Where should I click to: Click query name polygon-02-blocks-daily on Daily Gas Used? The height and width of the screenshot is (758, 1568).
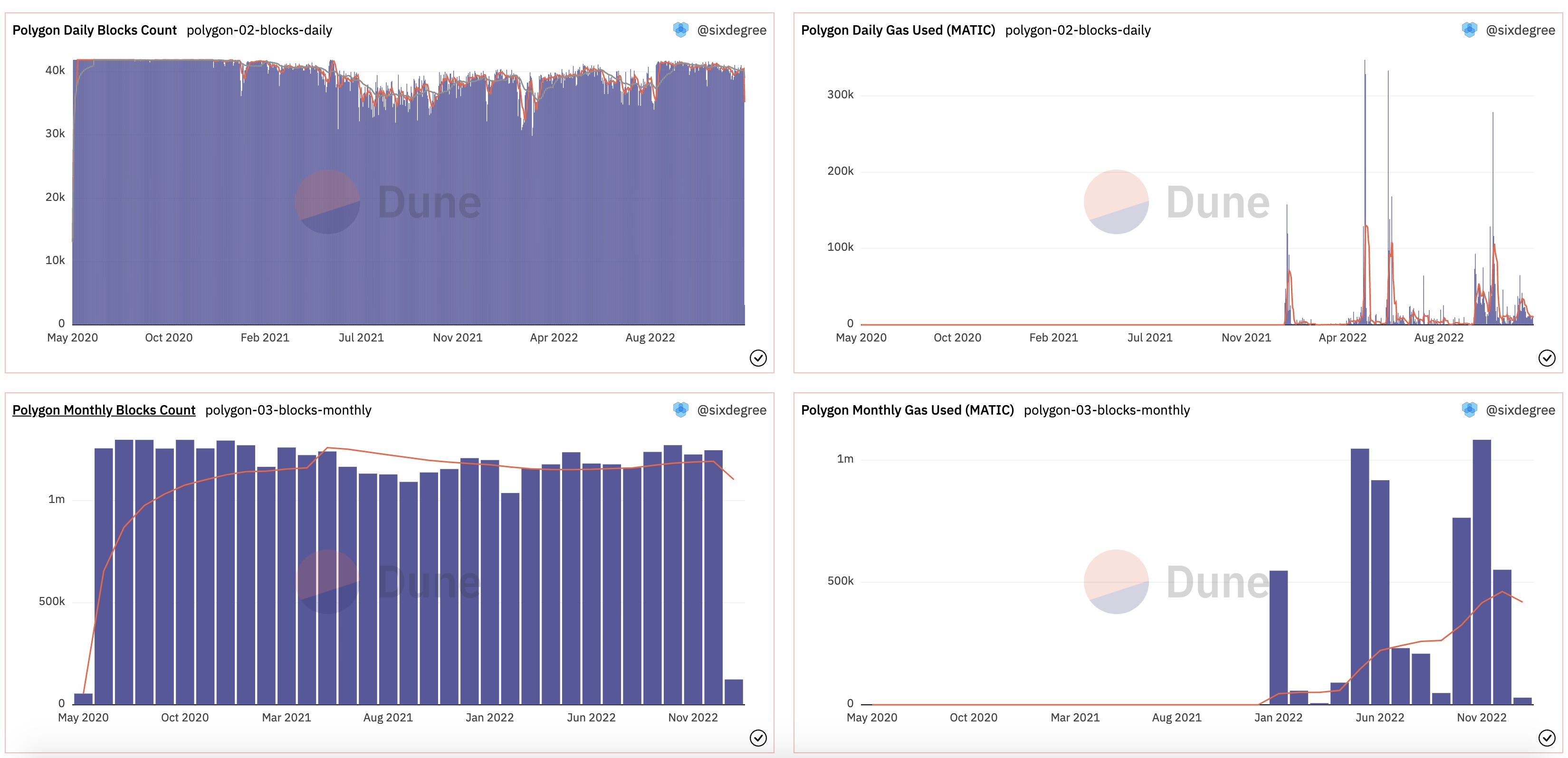[x=1078, y=30]
